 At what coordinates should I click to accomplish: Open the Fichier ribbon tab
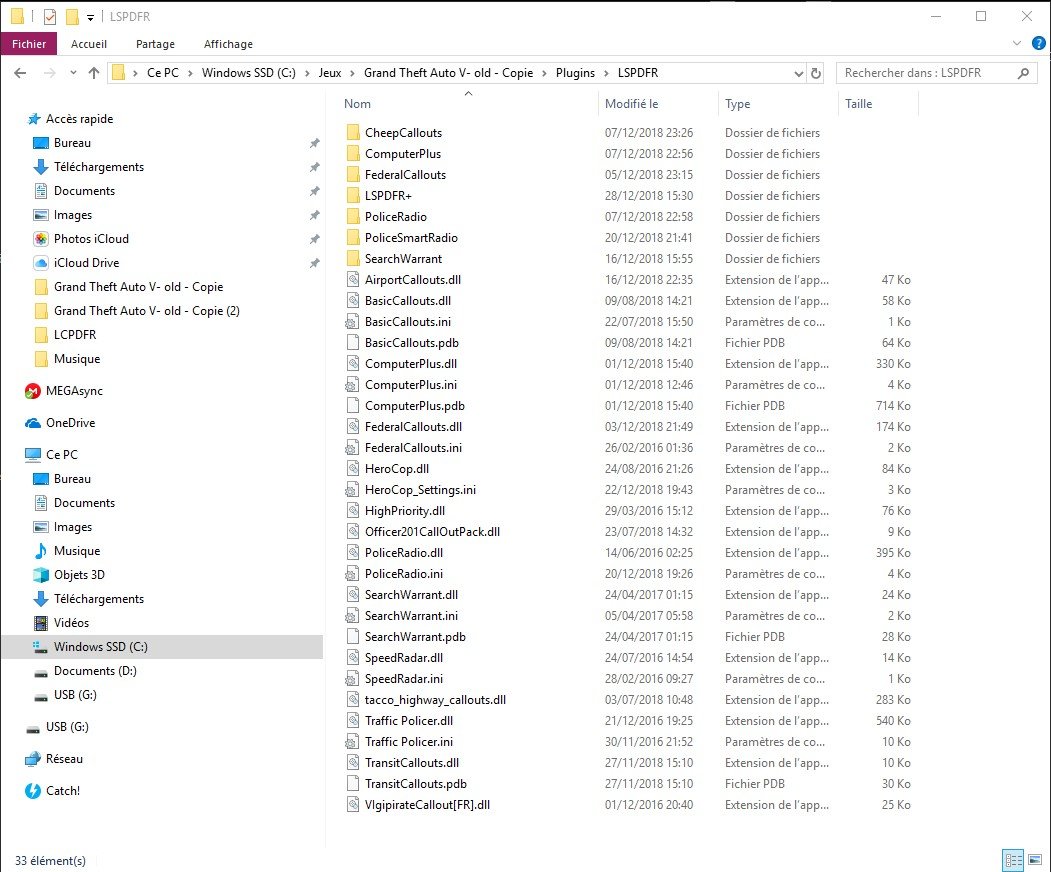click(29, 44)
